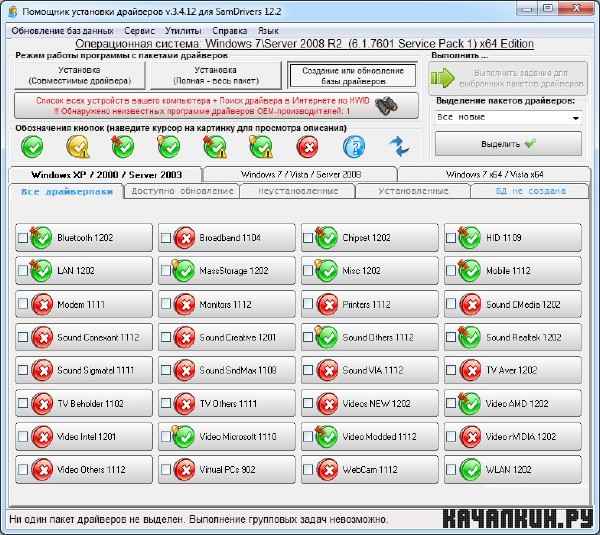The height and width of the screenshot is (535, 600).
Task: Click the Sound Realtek 1202 status icon
Action: (470, 338)
